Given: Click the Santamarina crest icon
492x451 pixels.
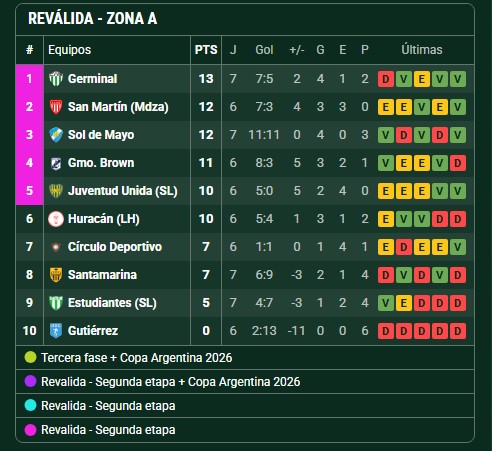Looking at the screenshot, I should 56,275.
